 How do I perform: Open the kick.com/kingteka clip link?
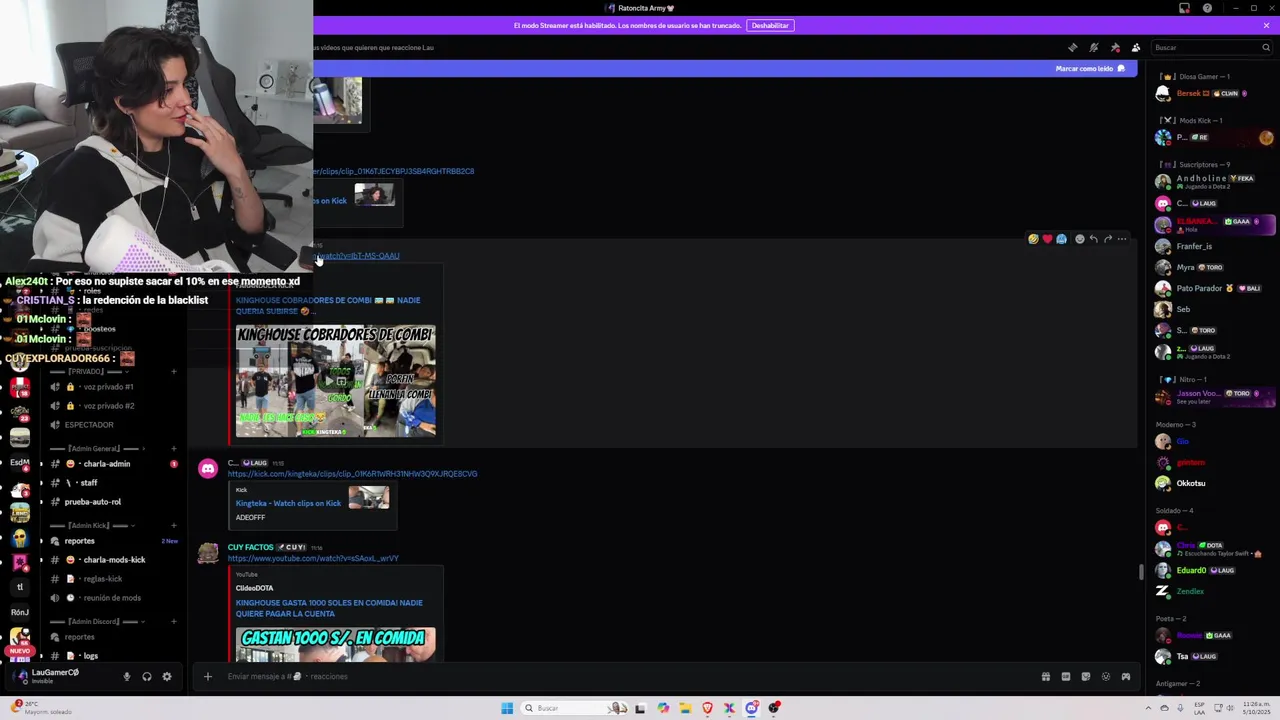tap(352, 474)
